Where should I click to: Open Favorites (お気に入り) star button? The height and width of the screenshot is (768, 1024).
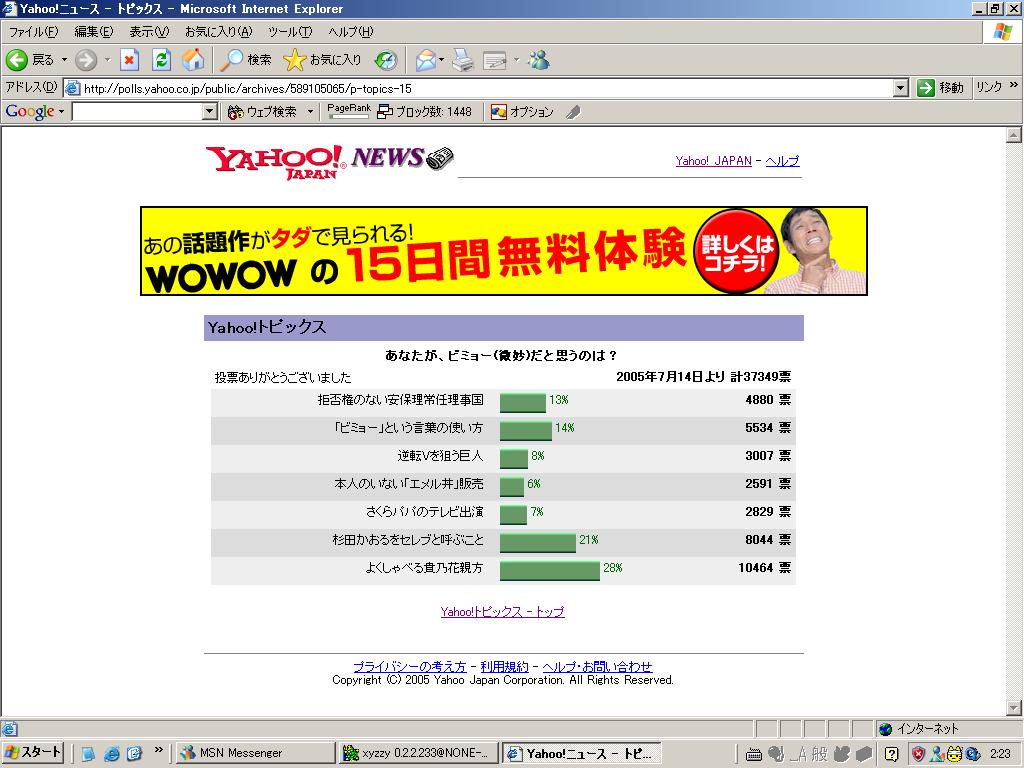[x=323, y=61]
